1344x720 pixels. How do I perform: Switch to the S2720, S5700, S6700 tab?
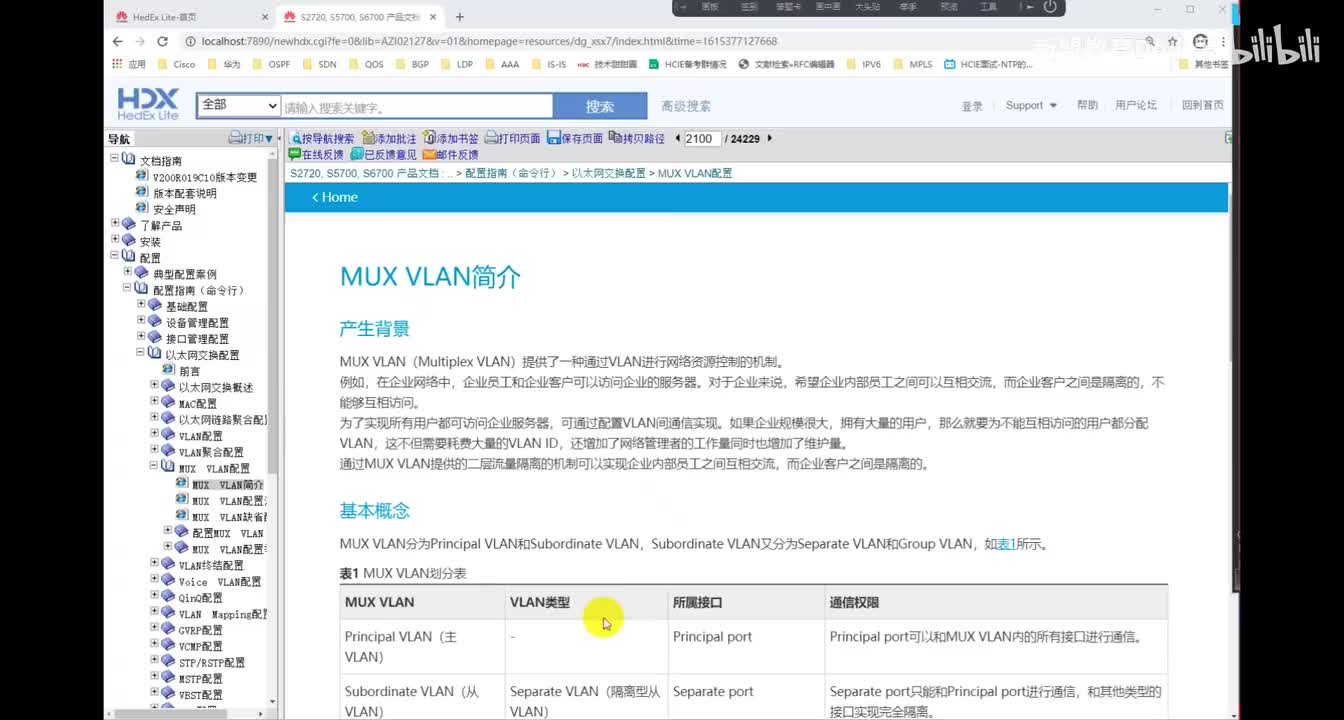(x=358, y=17)
